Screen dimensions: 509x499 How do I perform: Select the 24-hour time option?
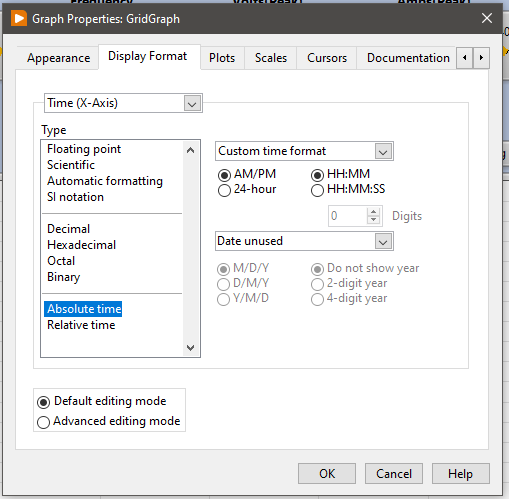coord(247,190)
